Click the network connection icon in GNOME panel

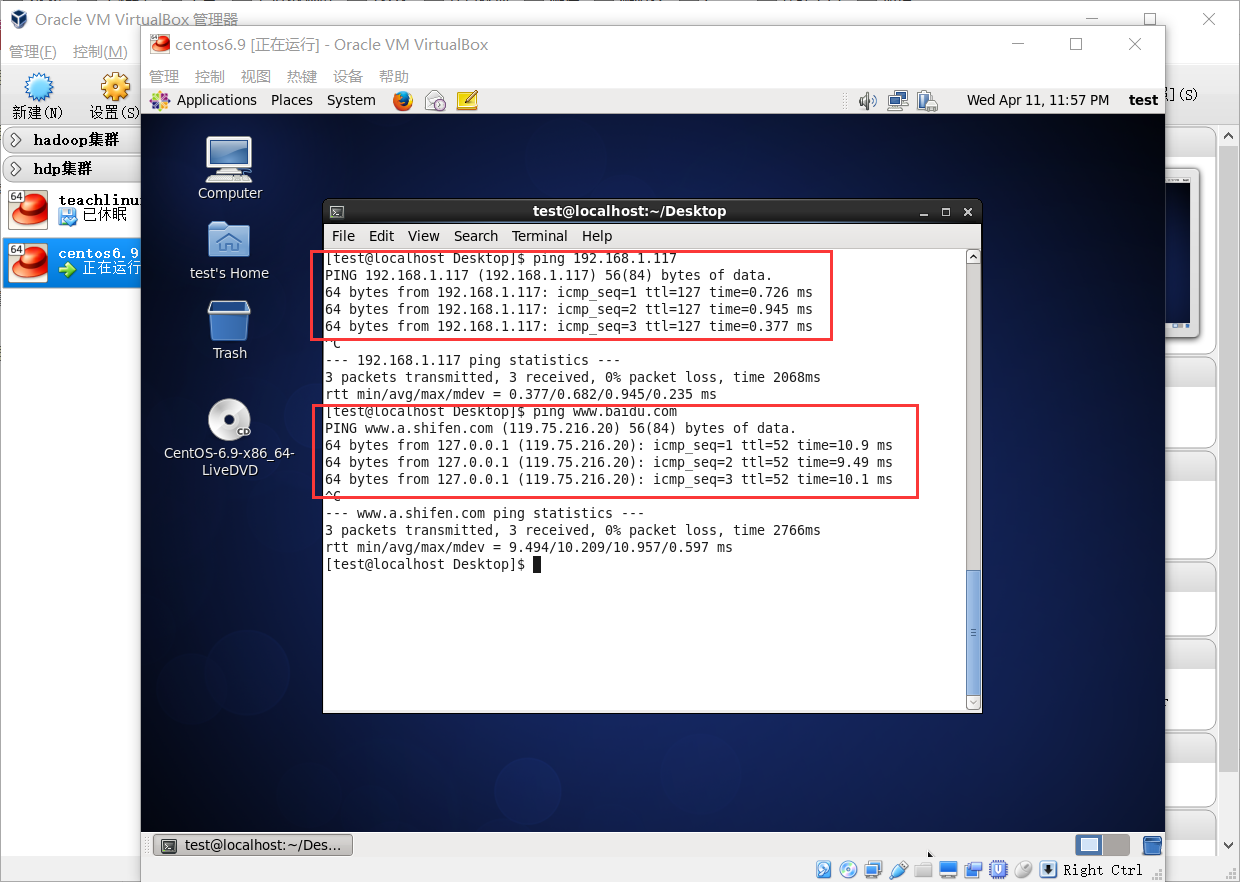(x=897, y=100)
